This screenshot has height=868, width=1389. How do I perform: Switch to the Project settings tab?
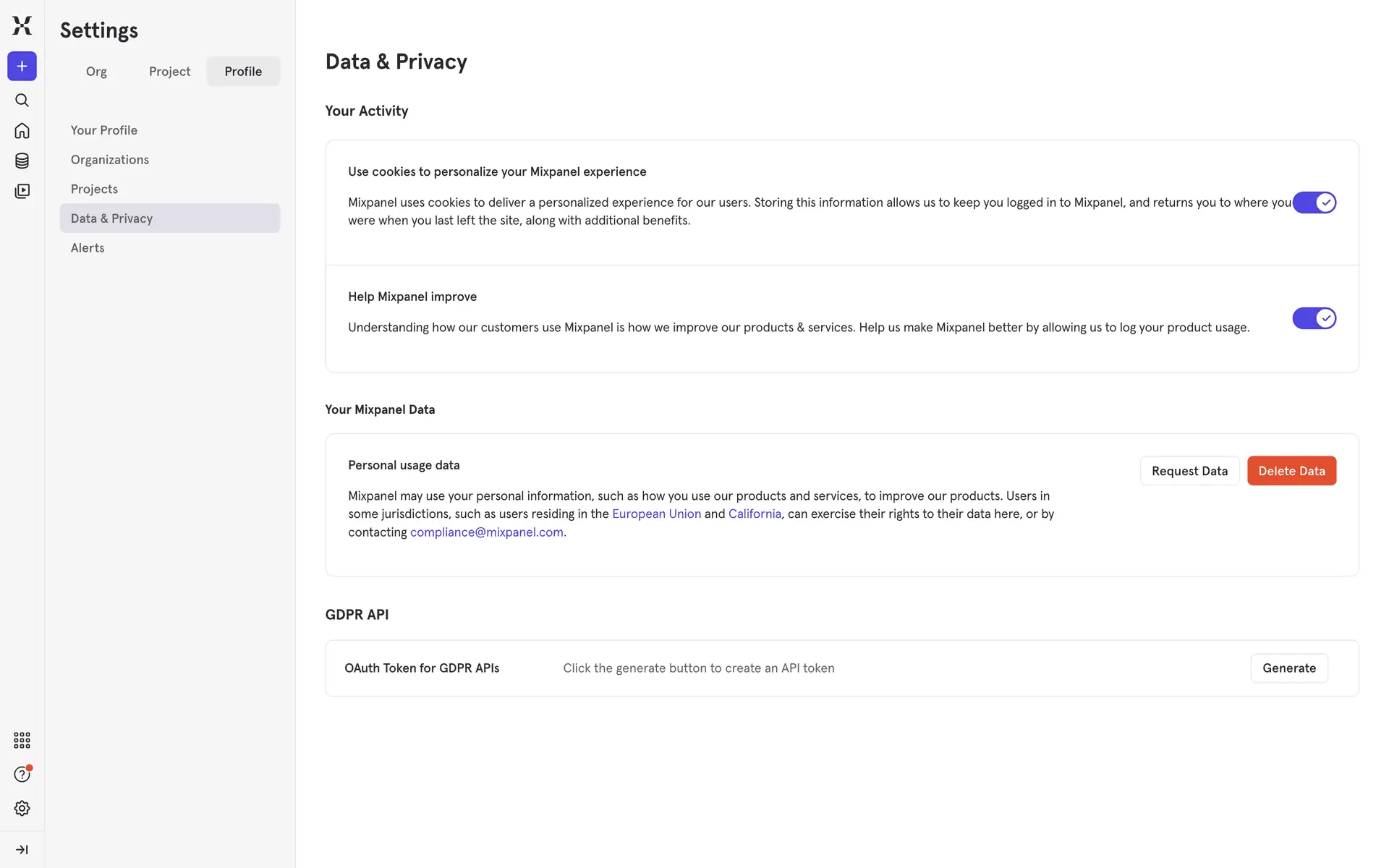pyautogui.click(x=169, y=72)
